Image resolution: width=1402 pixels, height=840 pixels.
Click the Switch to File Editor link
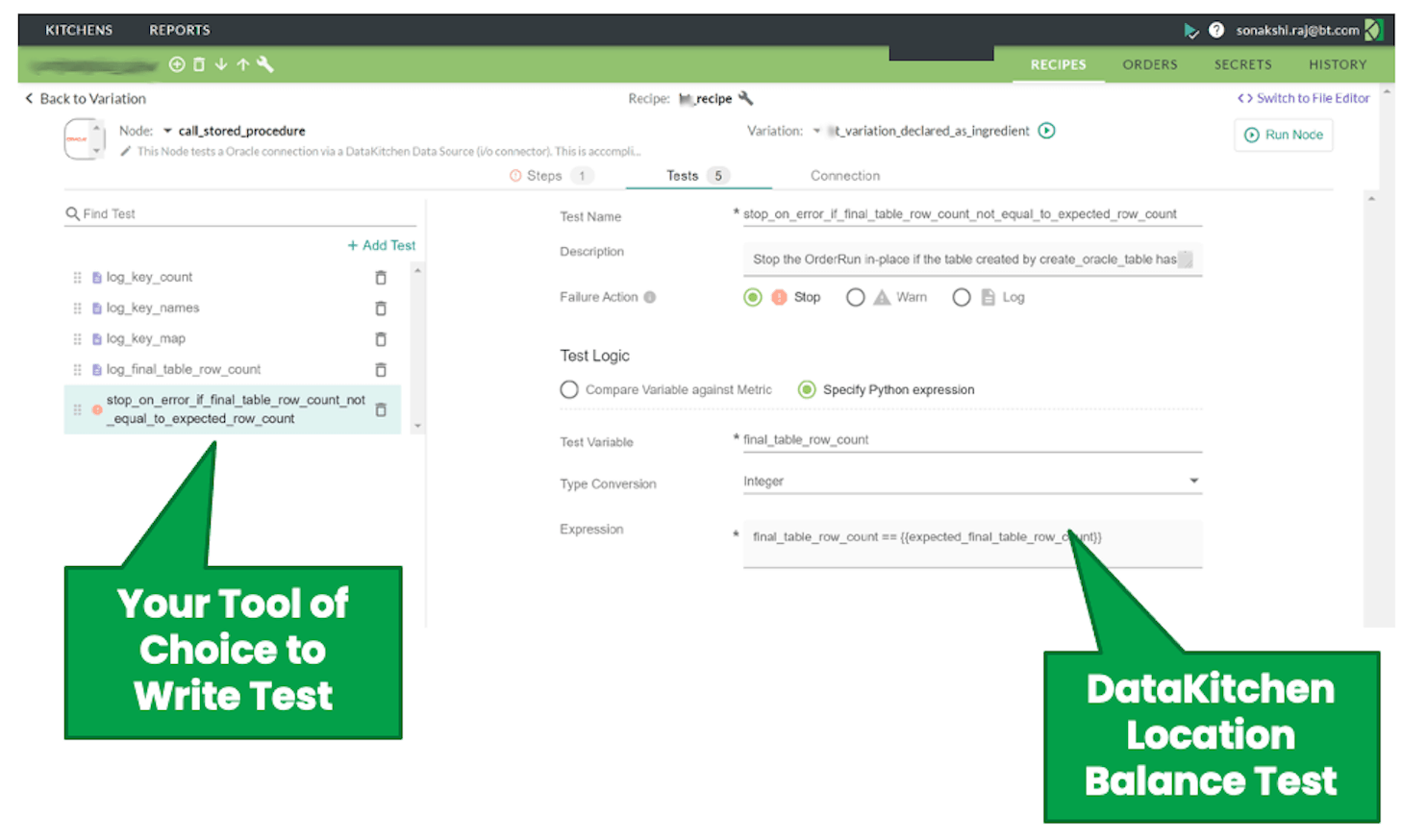click(1304, 98)
